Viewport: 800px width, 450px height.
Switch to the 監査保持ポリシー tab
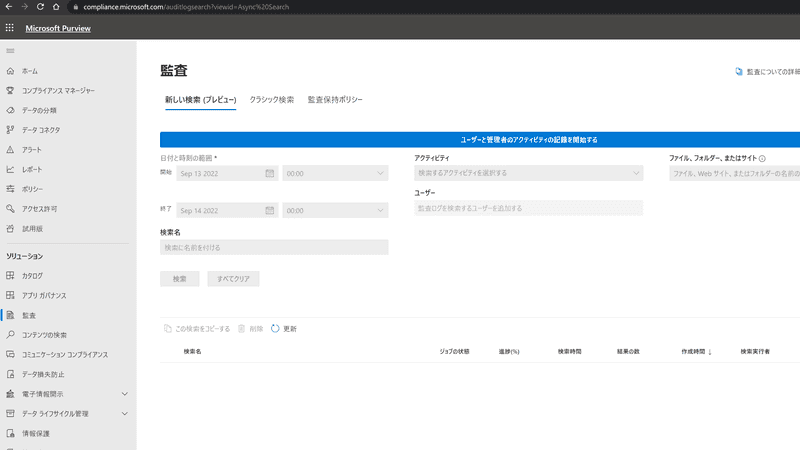coord(335,100)
